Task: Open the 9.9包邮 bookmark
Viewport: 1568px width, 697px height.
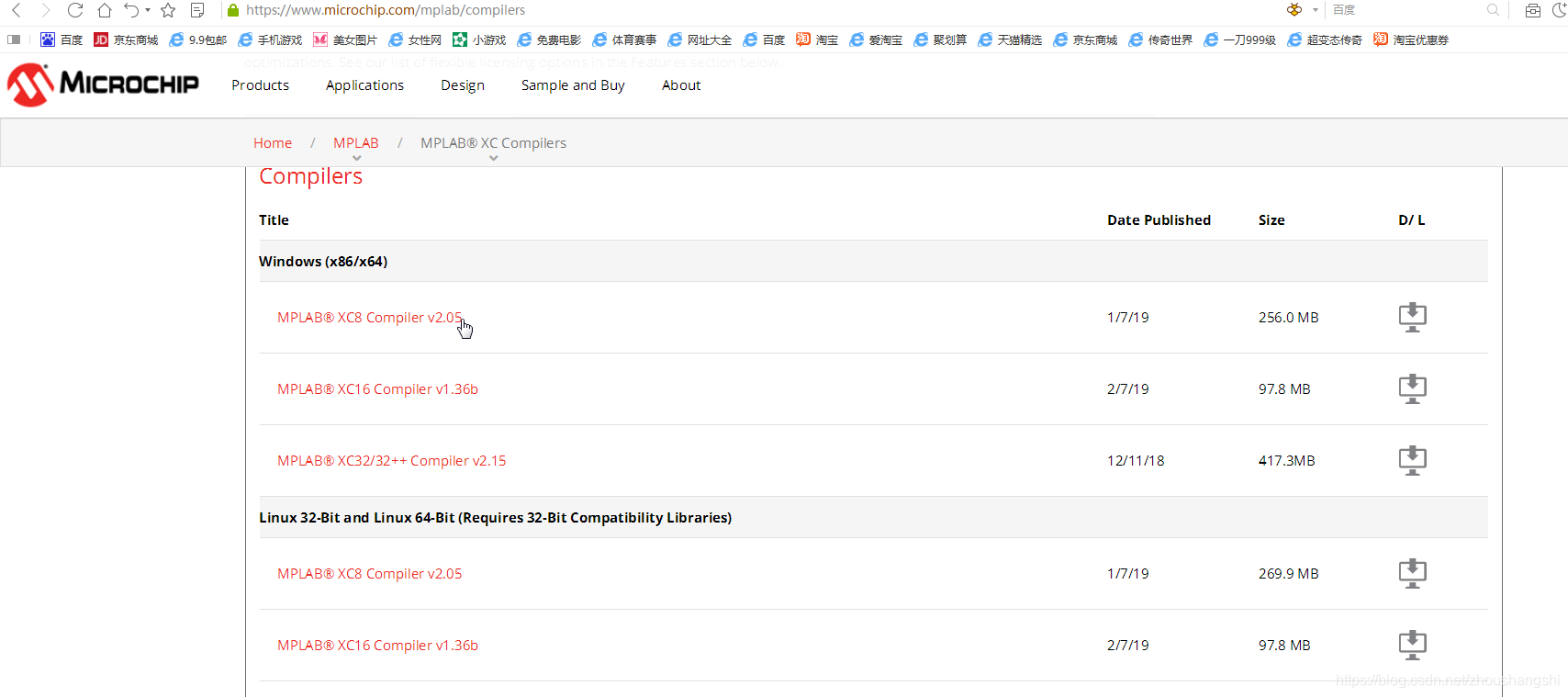Action: pyautogui.click(x=197, y=39)
